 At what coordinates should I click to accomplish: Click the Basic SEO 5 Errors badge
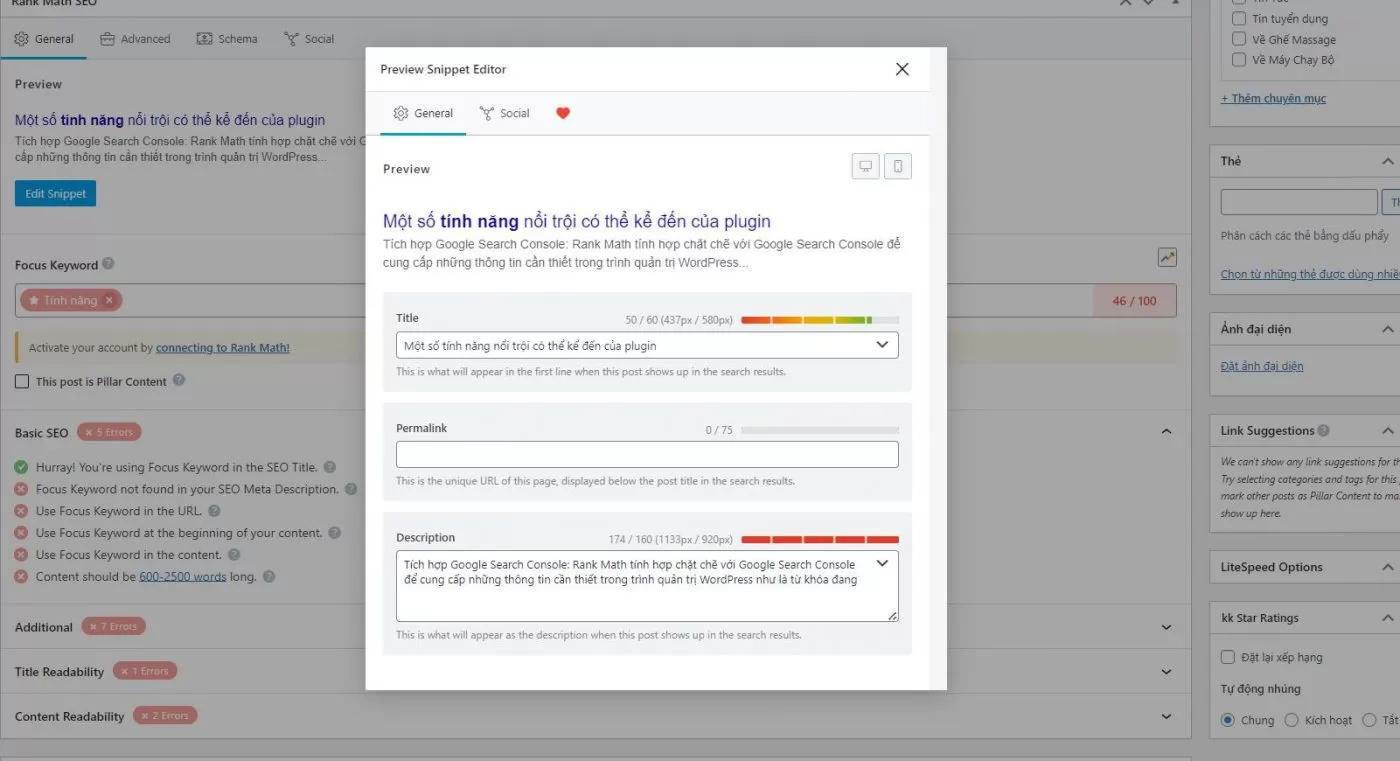(109, 432)
